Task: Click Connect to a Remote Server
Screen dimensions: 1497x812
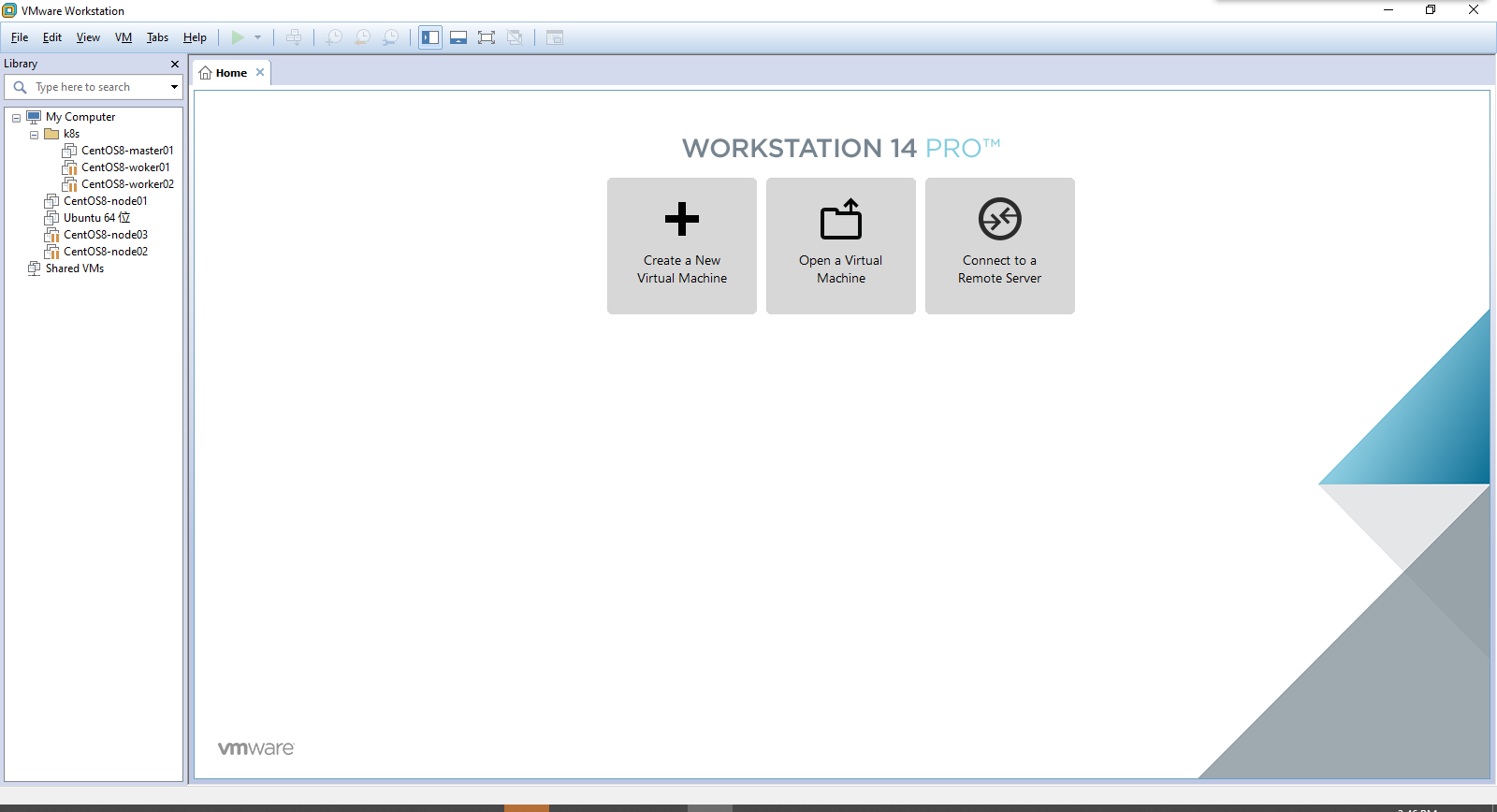Action: (x=1000, y=246)
